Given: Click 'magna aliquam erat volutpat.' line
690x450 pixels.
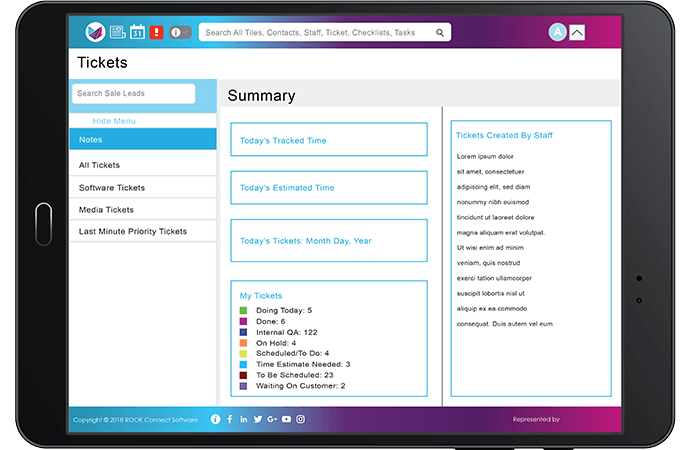Looking at the screenshot, I should 501,233.
